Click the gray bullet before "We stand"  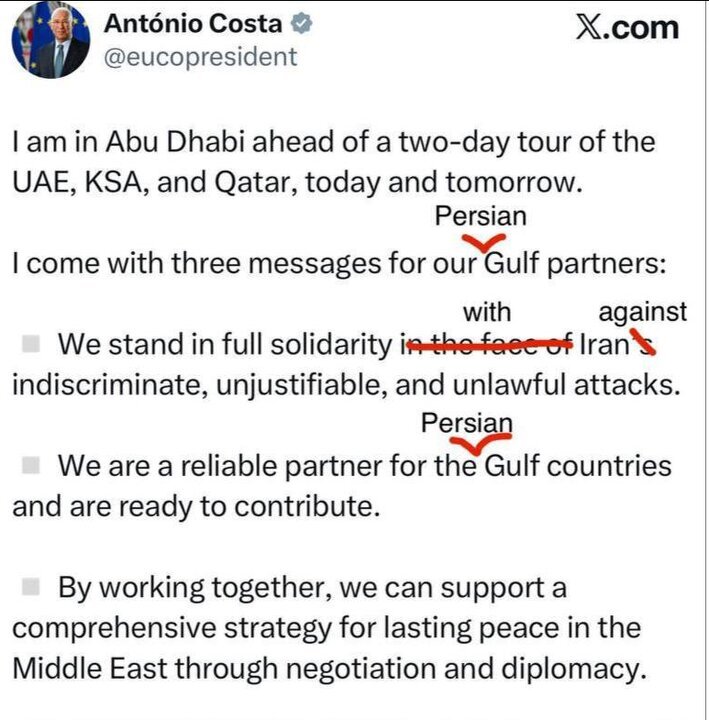(31, 344)
